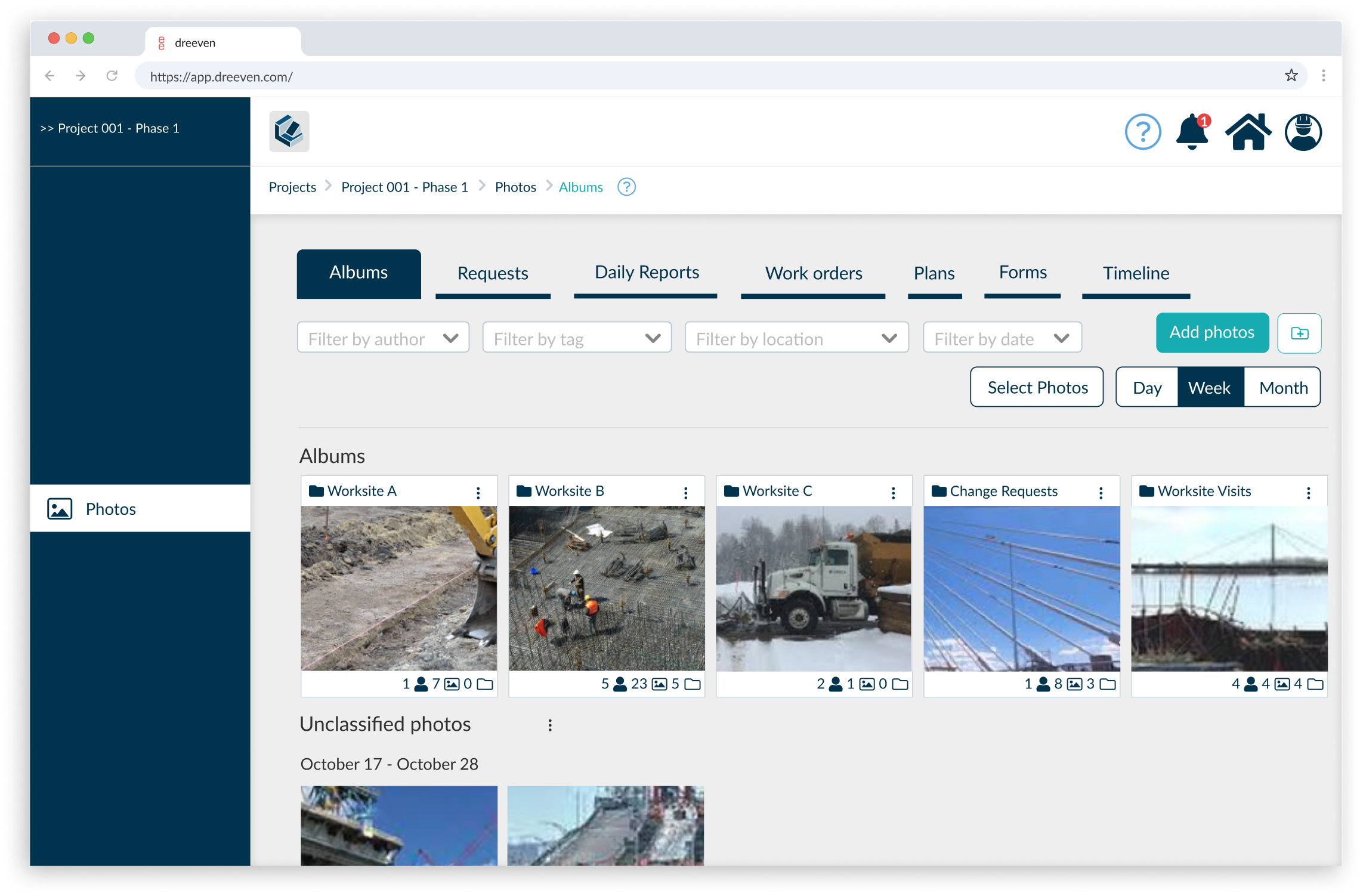Expand the Filter by author dropdown
The image size is (1363, 896).
point(383,338)
